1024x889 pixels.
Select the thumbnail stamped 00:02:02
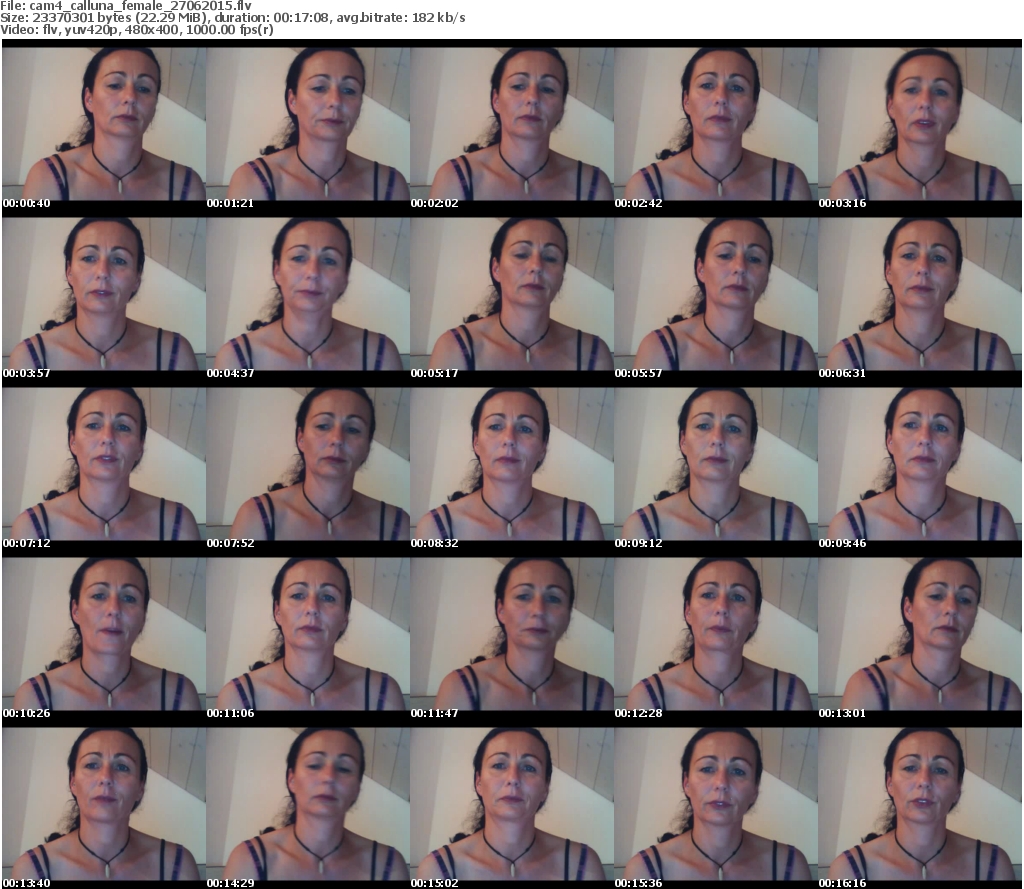click(x=511, y=124)
